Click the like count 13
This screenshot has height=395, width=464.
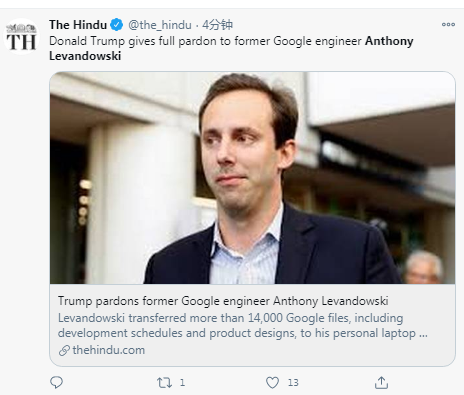click(x=293, y=382)
